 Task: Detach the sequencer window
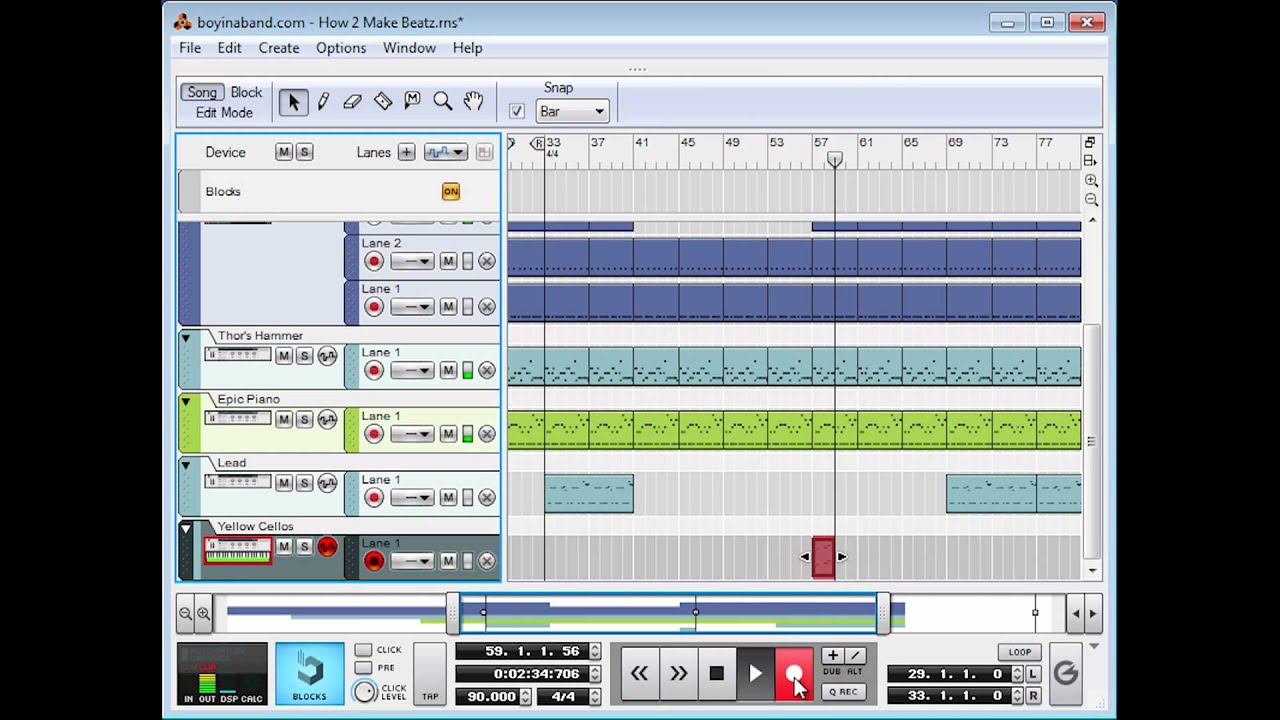coord(1090,142)
